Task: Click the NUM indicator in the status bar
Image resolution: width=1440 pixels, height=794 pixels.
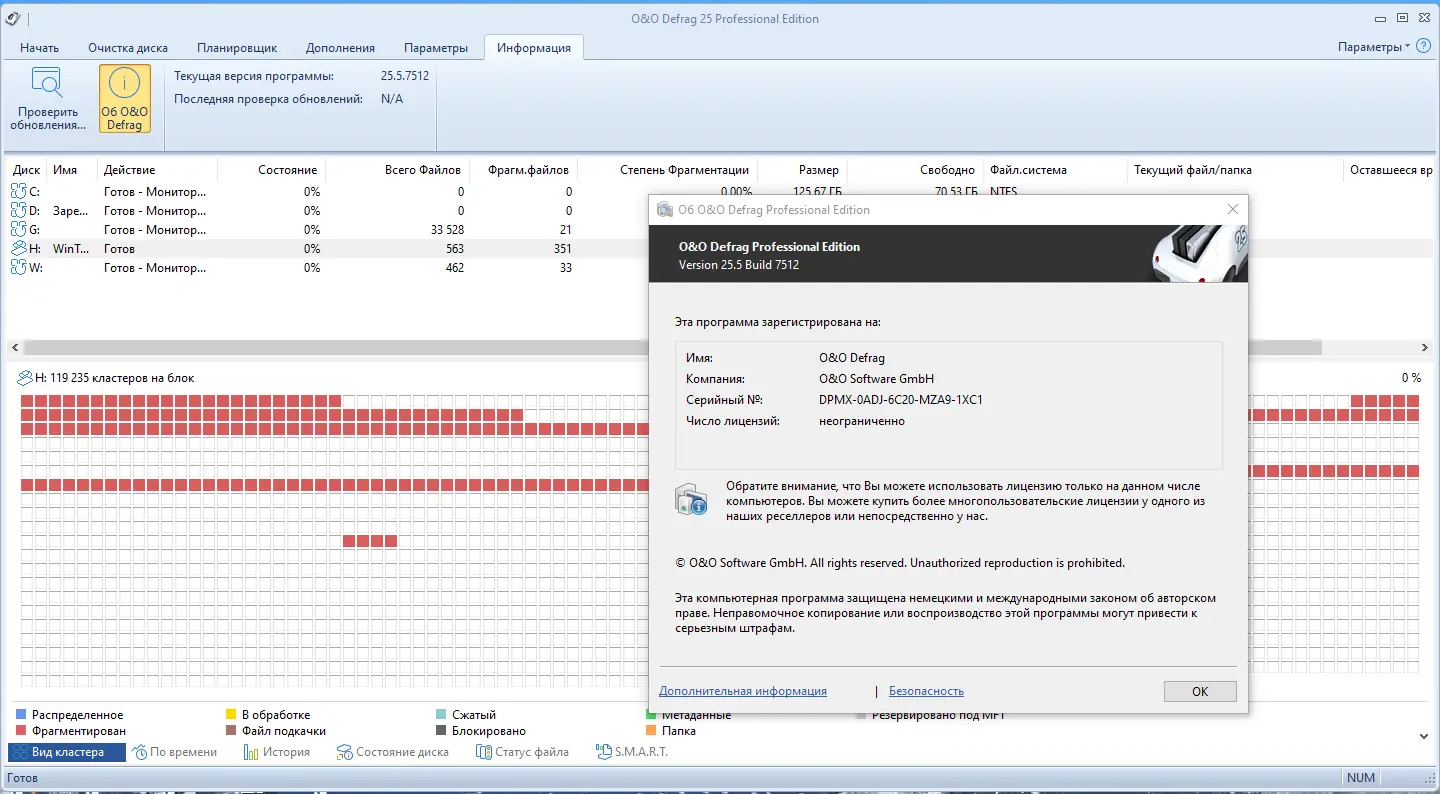Action: (1362, 777)
